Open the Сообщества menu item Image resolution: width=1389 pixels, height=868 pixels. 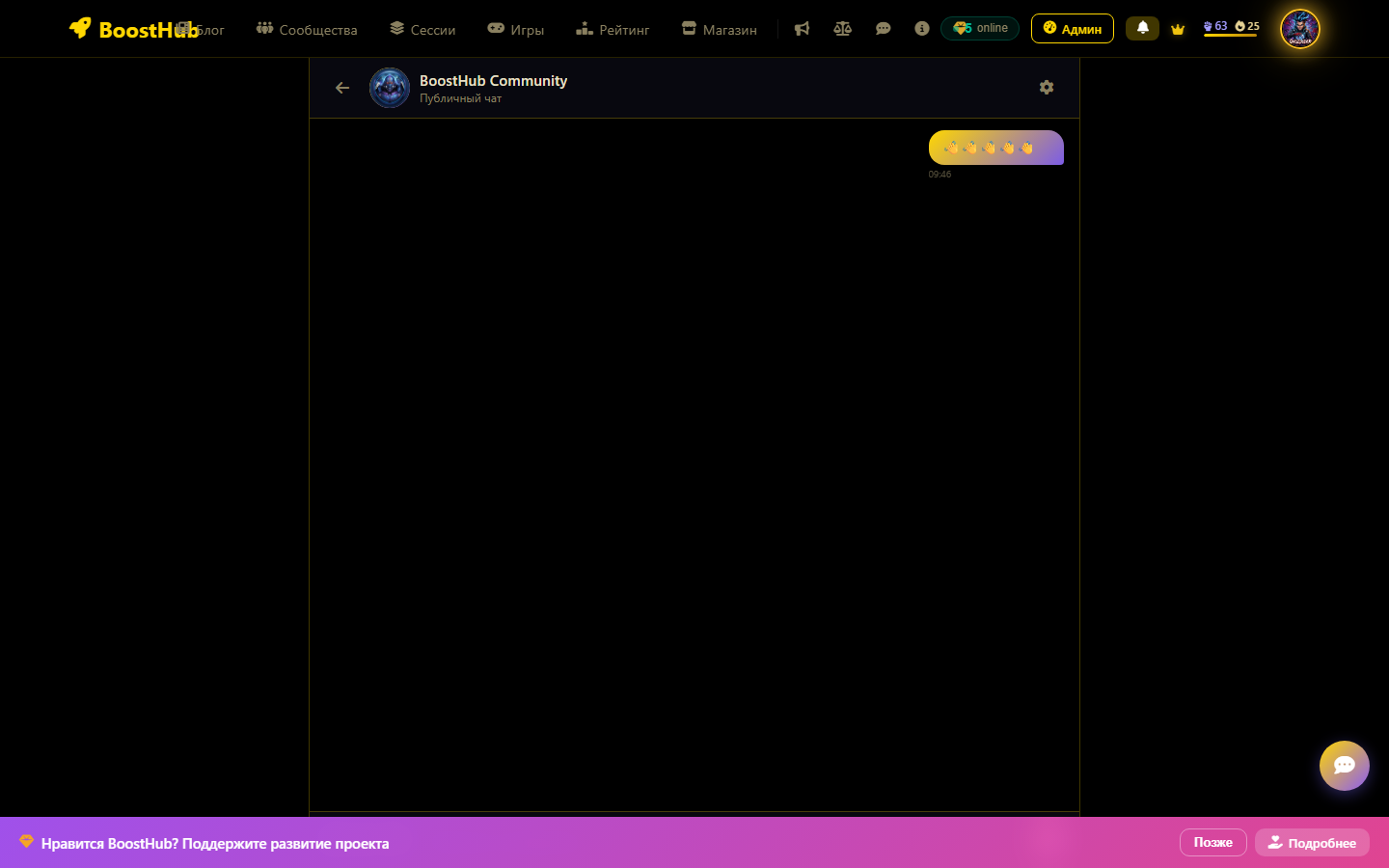(x=307, y=30)
